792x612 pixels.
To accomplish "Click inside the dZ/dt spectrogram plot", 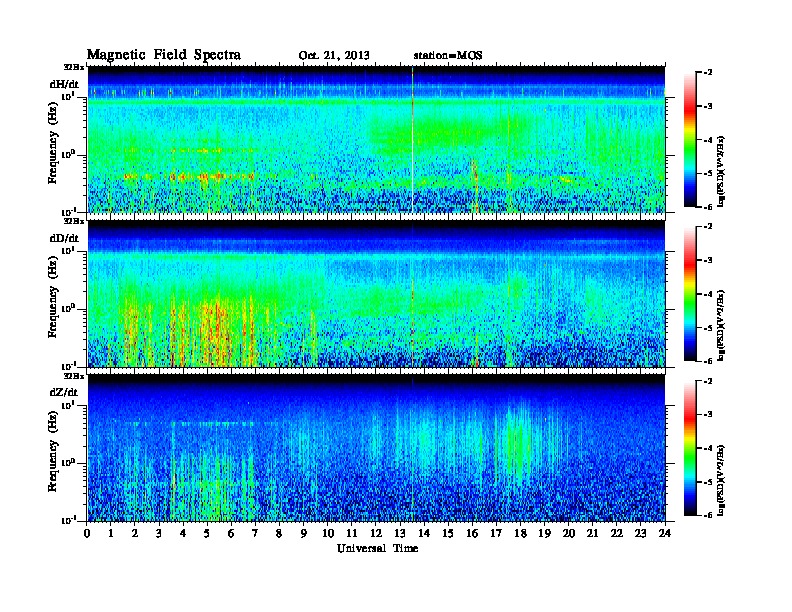I will [x=376, y=448].
